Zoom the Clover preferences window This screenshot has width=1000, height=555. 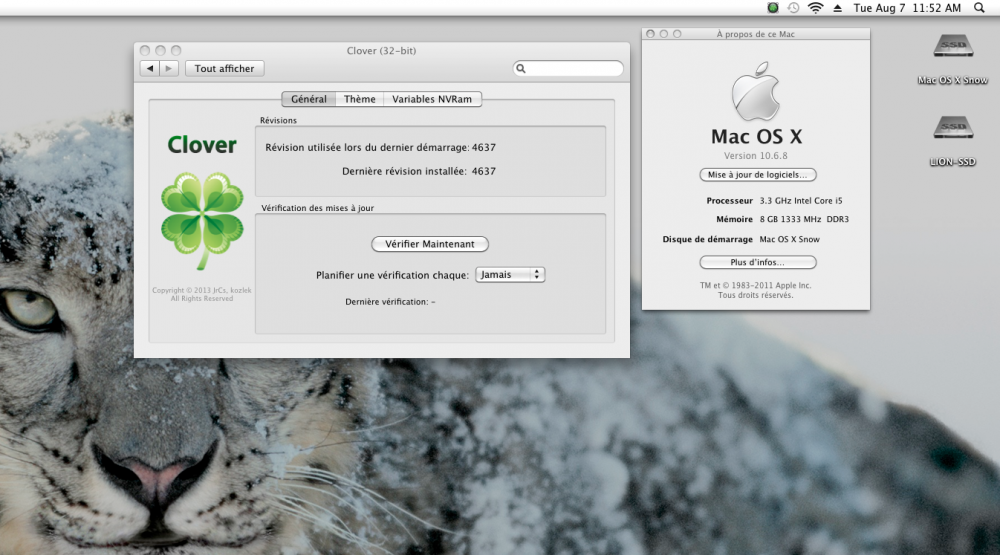pos(176,50)
